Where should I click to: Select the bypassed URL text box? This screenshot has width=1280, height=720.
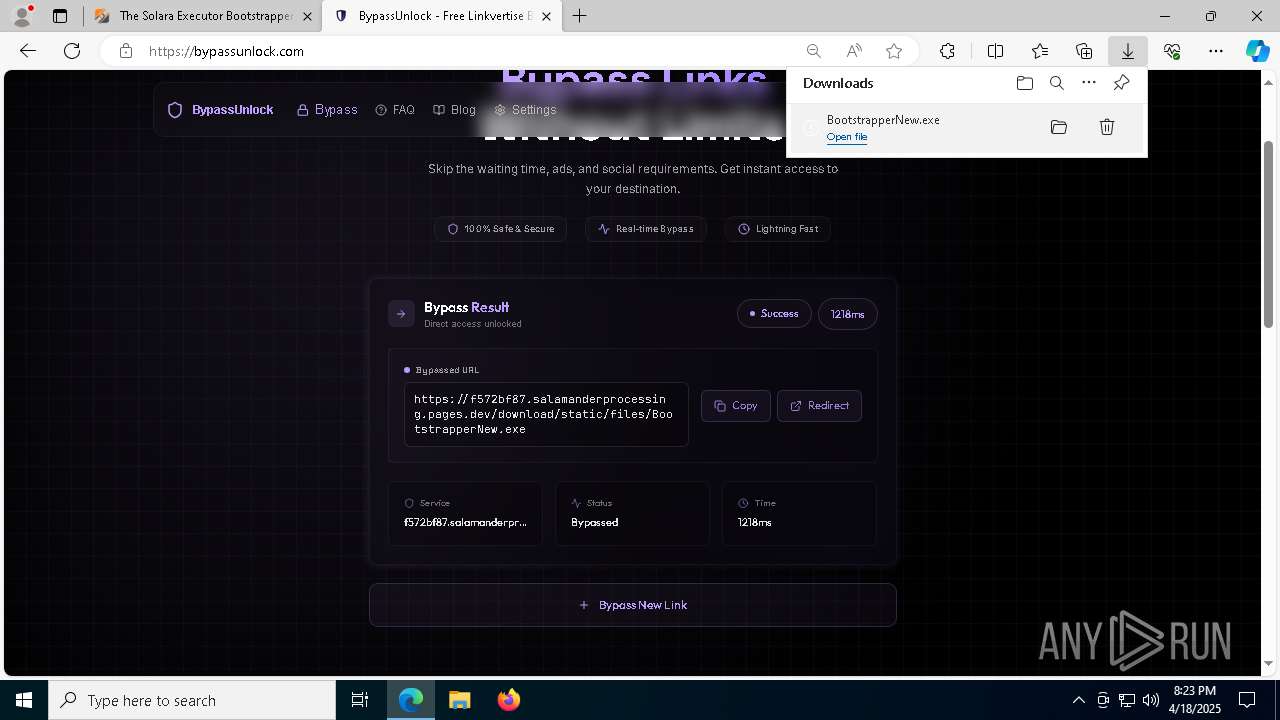546,414
